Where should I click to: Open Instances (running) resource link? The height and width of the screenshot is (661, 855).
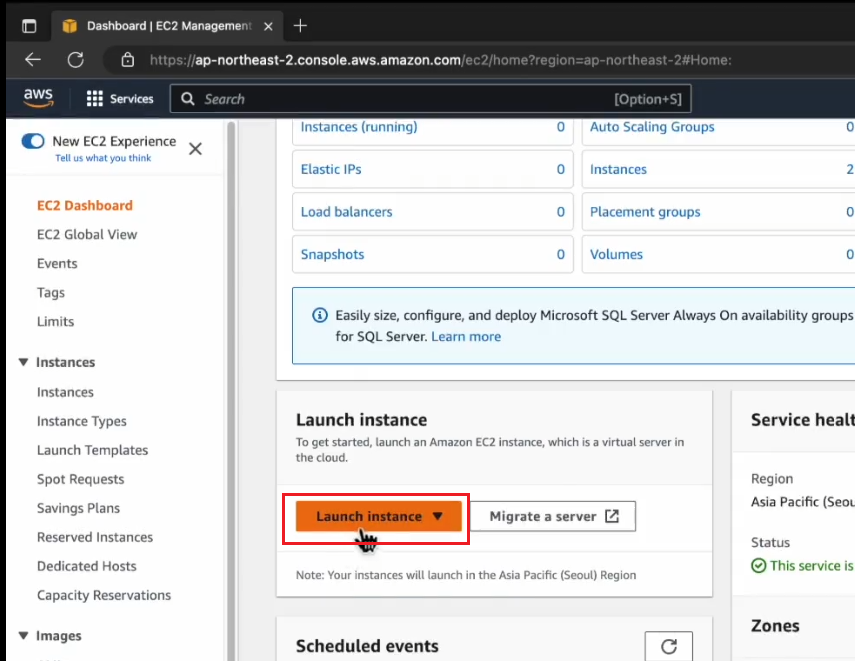(359, 127)
